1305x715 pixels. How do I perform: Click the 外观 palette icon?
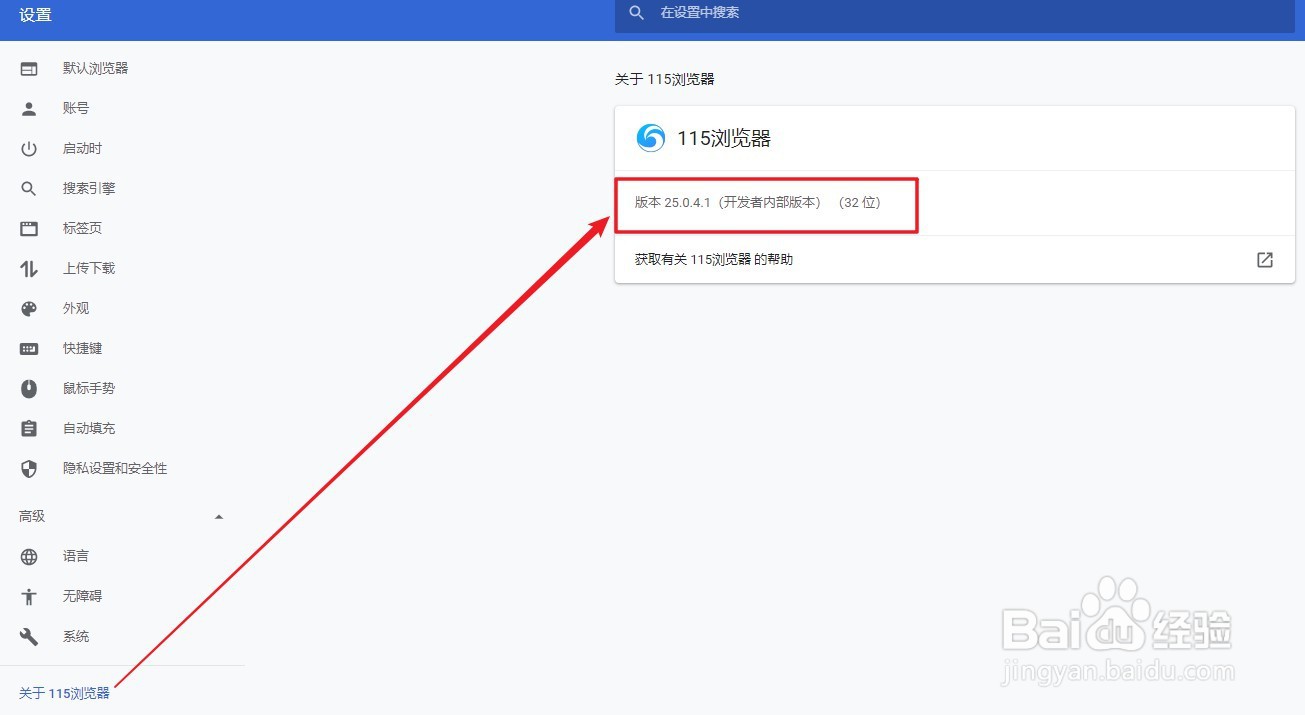pos(28,308)
